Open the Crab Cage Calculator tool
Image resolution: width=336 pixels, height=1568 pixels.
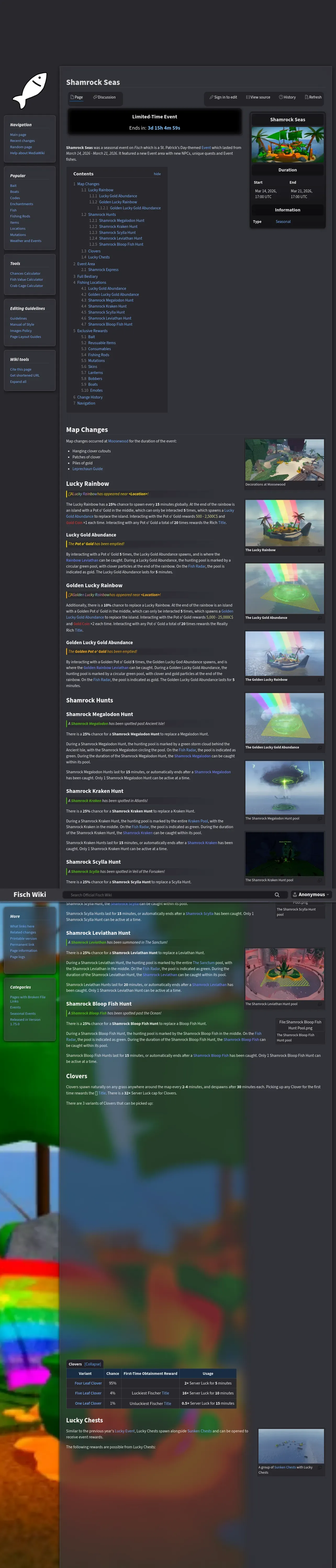(26, 285)
